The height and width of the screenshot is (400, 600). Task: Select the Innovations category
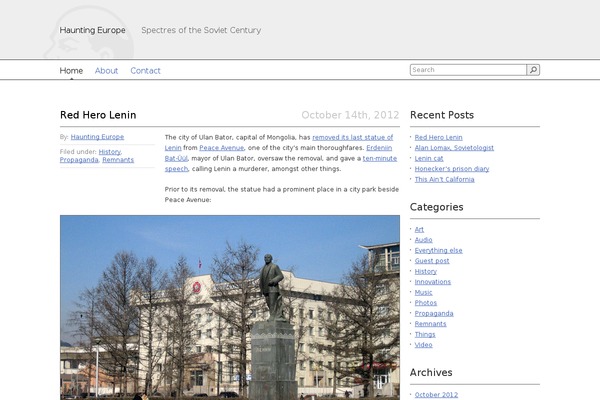tap(433, 282)
